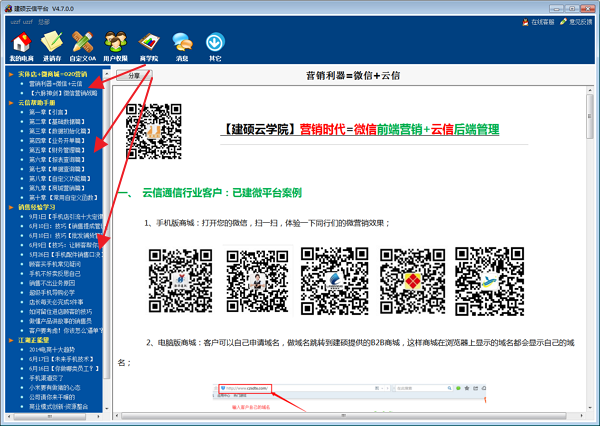The image size is (600, 426).
Task: Open 第七章【单据查询篇】
Action: tap(57, 169)
